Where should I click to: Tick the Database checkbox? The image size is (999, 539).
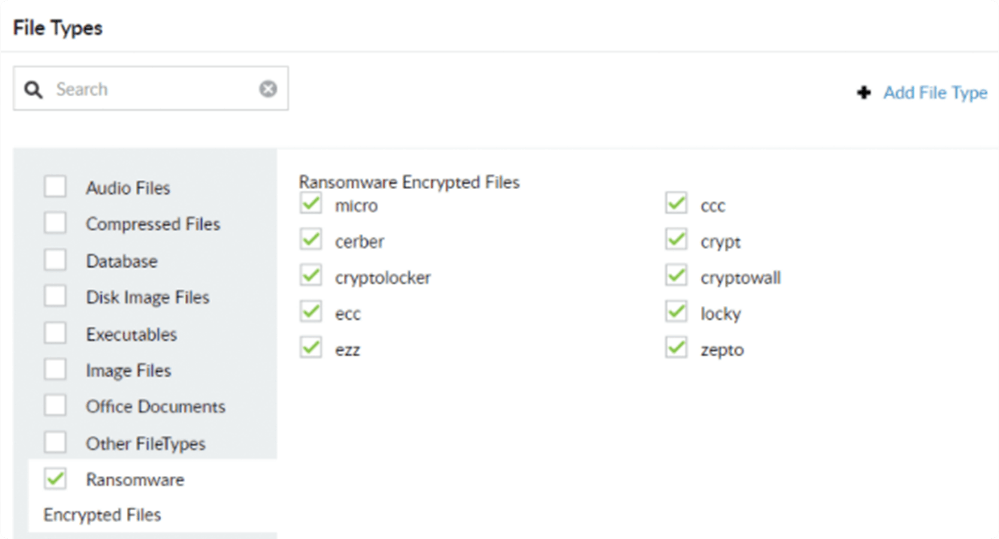coord(56,260)
